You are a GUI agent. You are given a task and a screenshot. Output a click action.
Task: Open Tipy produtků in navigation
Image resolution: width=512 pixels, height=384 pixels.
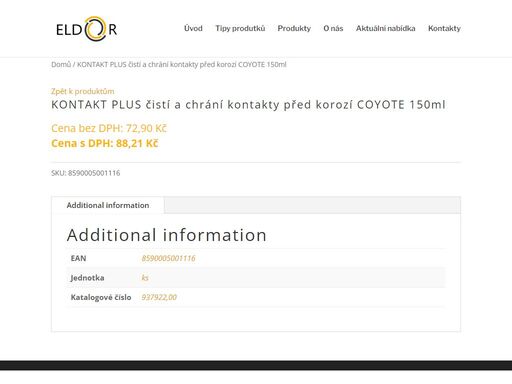pyautogui.click(x=240, y=28)
